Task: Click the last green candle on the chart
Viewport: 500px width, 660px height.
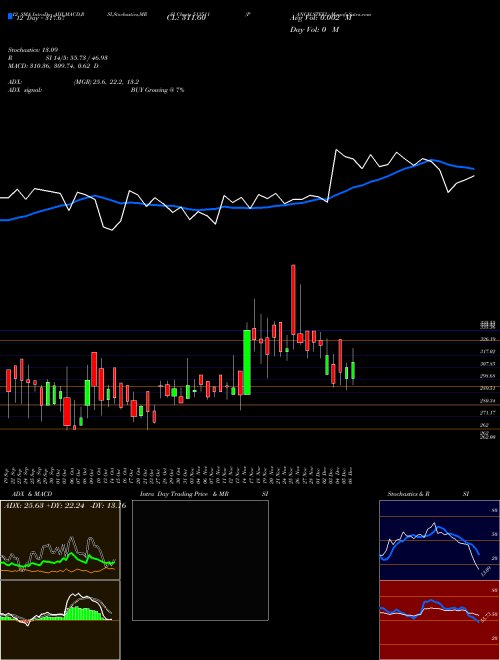Action: (353, 370)
